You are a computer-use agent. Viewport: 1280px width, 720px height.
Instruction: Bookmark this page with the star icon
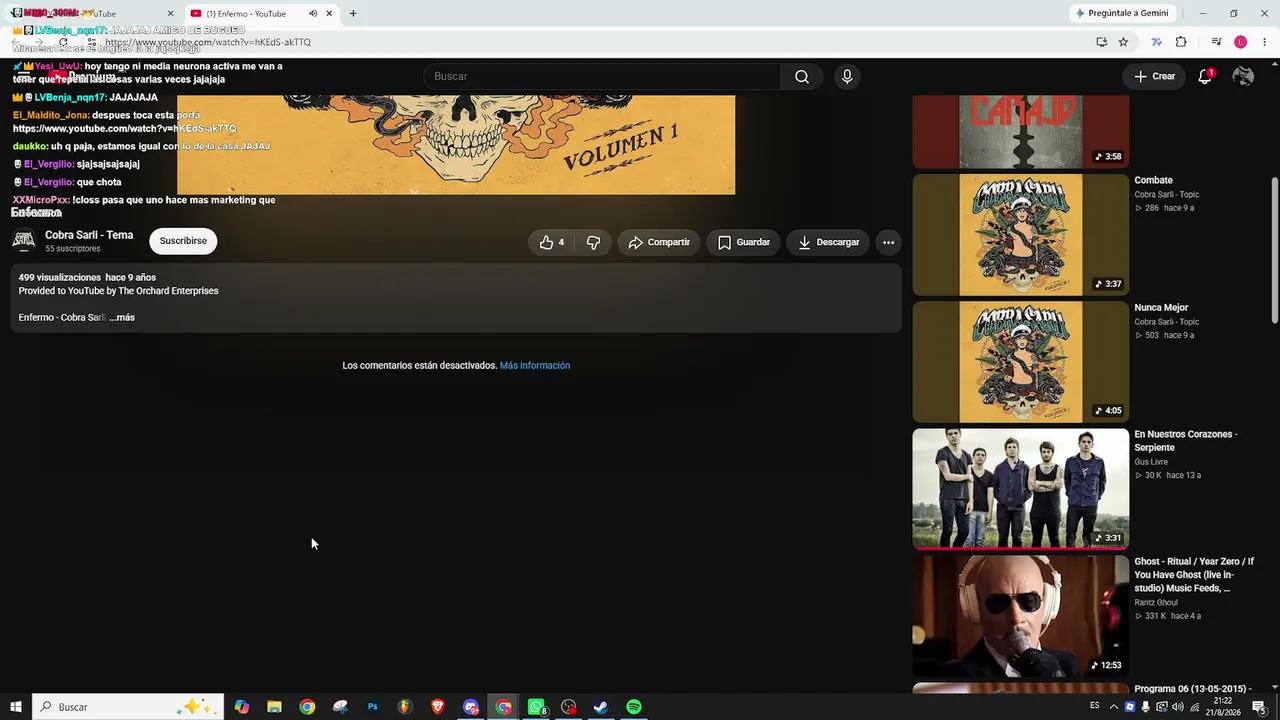pyautogui.click(x=1123, y=42)
